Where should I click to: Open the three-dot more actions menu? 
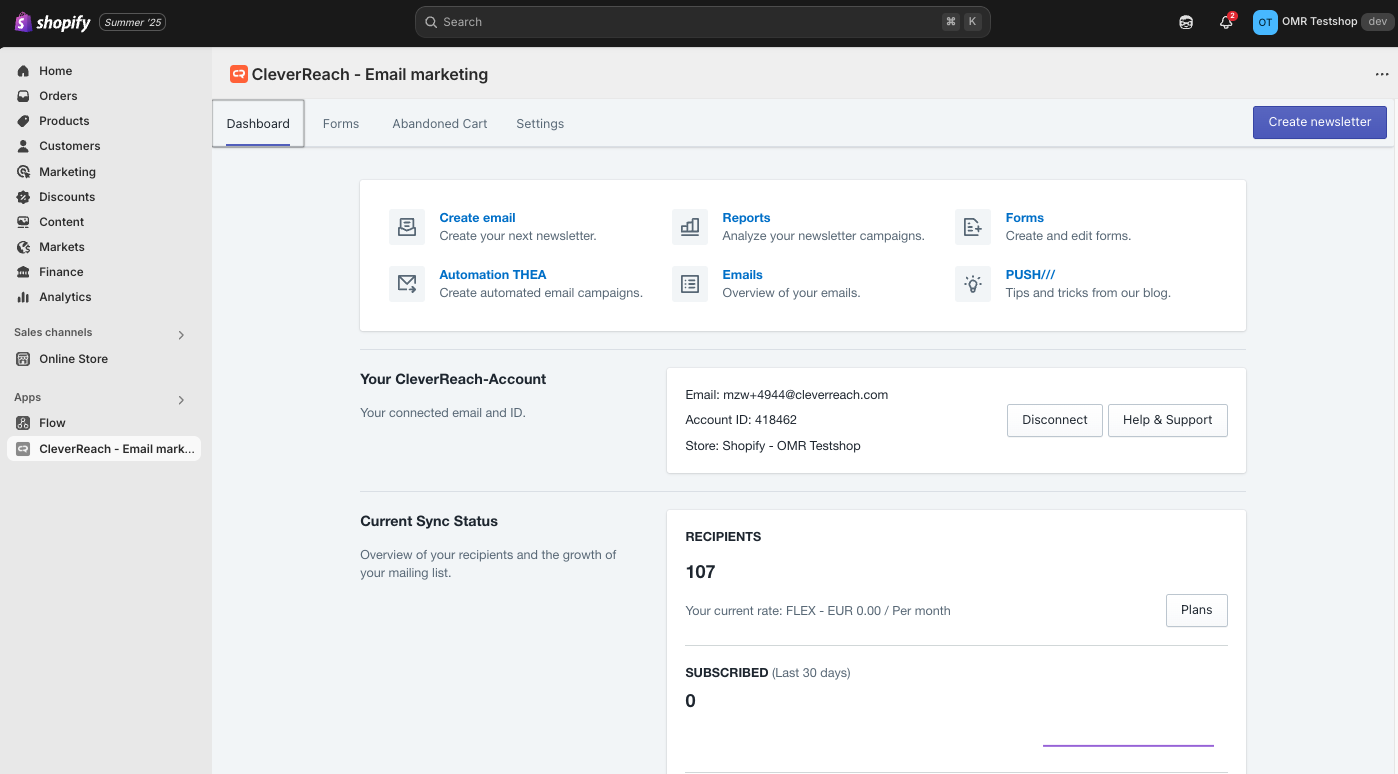(x=1382, y=74)
